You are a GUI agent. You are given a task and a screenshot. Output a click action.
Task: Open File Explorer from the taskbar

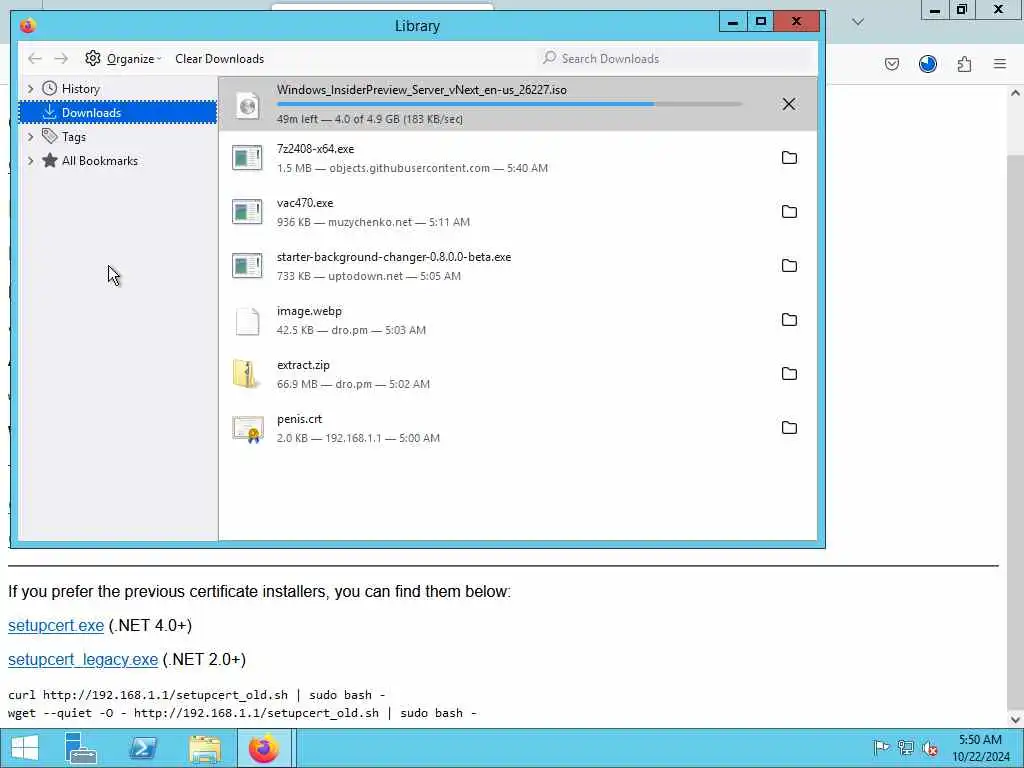[205, 748]
